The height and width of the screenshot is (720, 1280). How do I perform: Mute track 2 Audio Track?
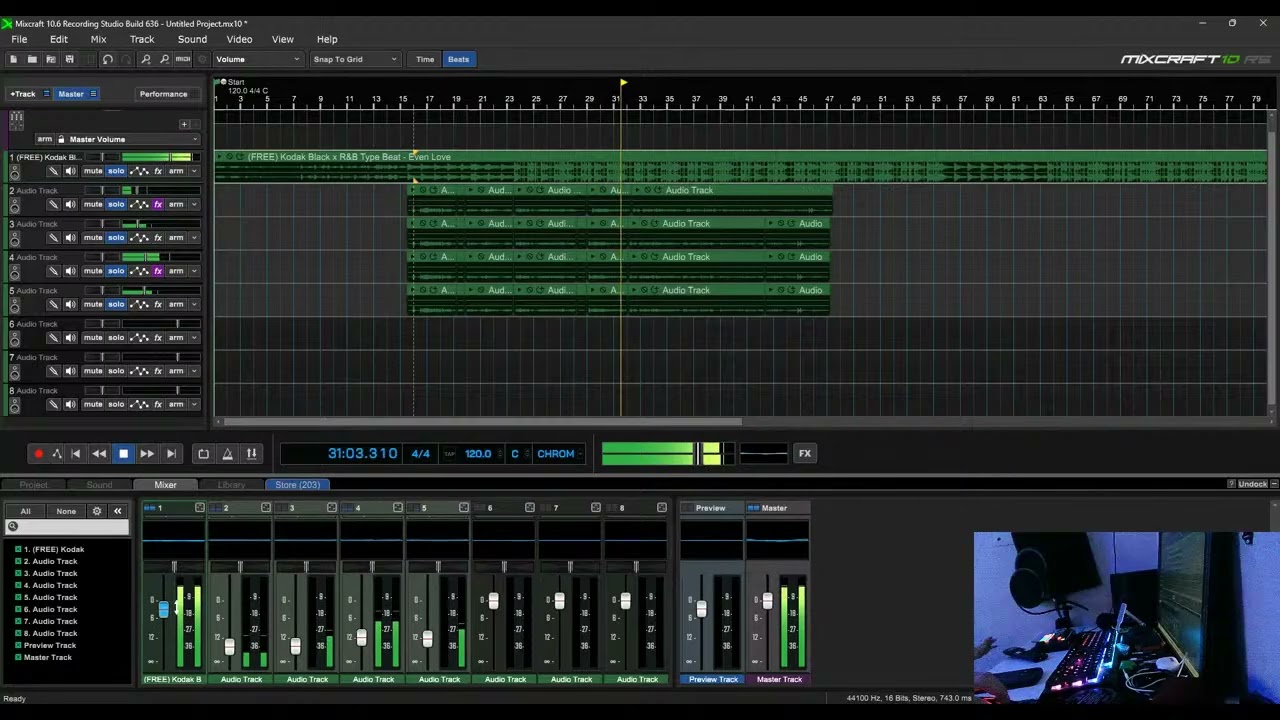pyautogui.click(x=93, y=204)
